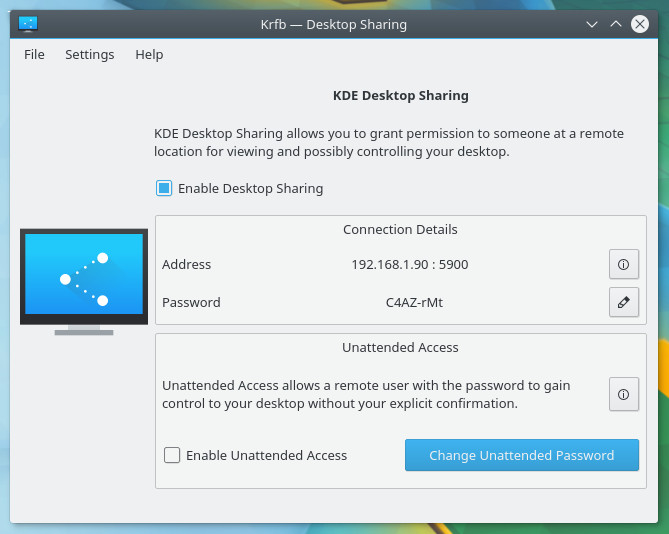Tick the Enable Unattended Access checkbox

coord(173,455)
